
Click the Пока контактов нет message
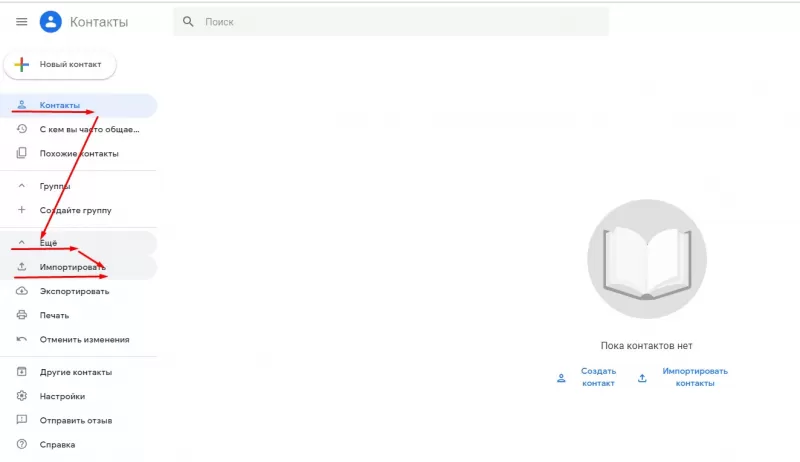pos(646,346)
